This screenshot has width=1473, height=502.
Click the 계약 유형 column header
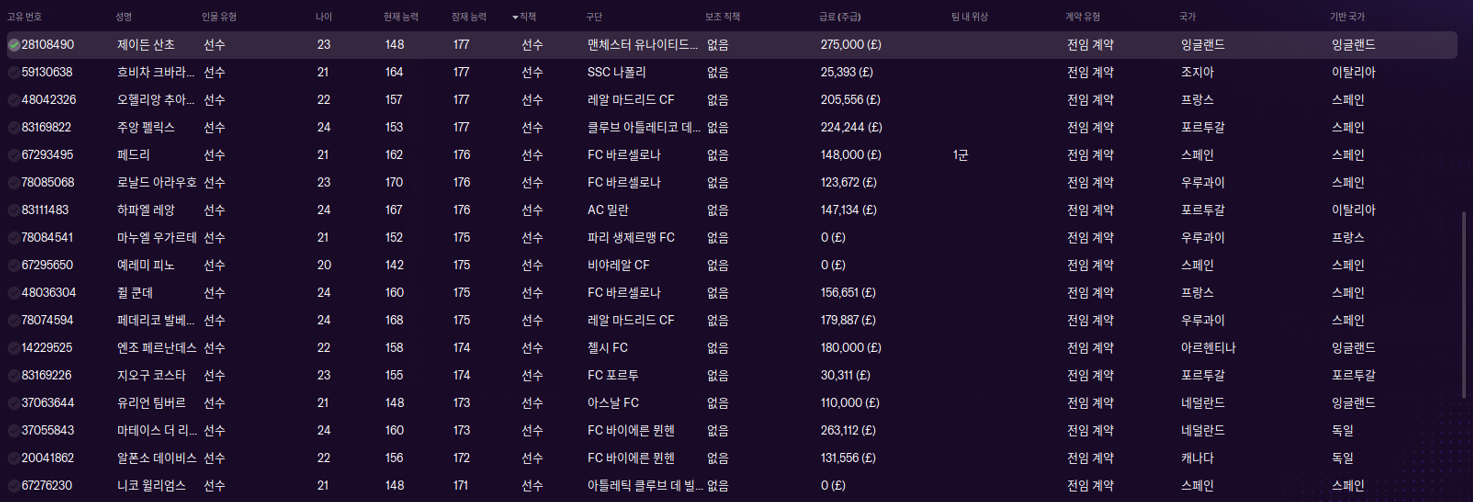[1084, 17]
